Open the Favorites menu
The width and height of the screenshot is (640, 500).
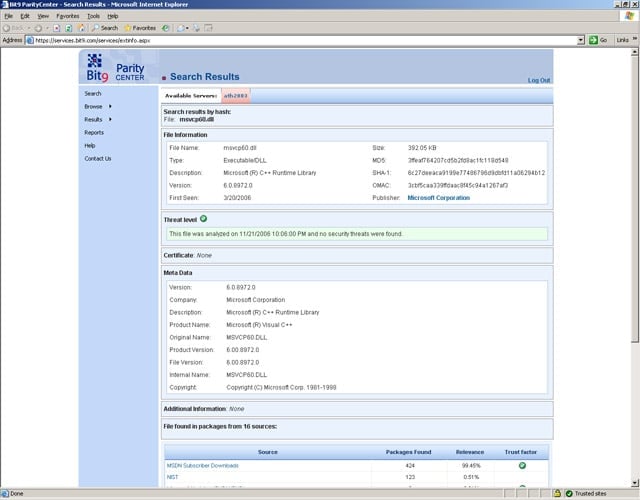pos(68,16)
